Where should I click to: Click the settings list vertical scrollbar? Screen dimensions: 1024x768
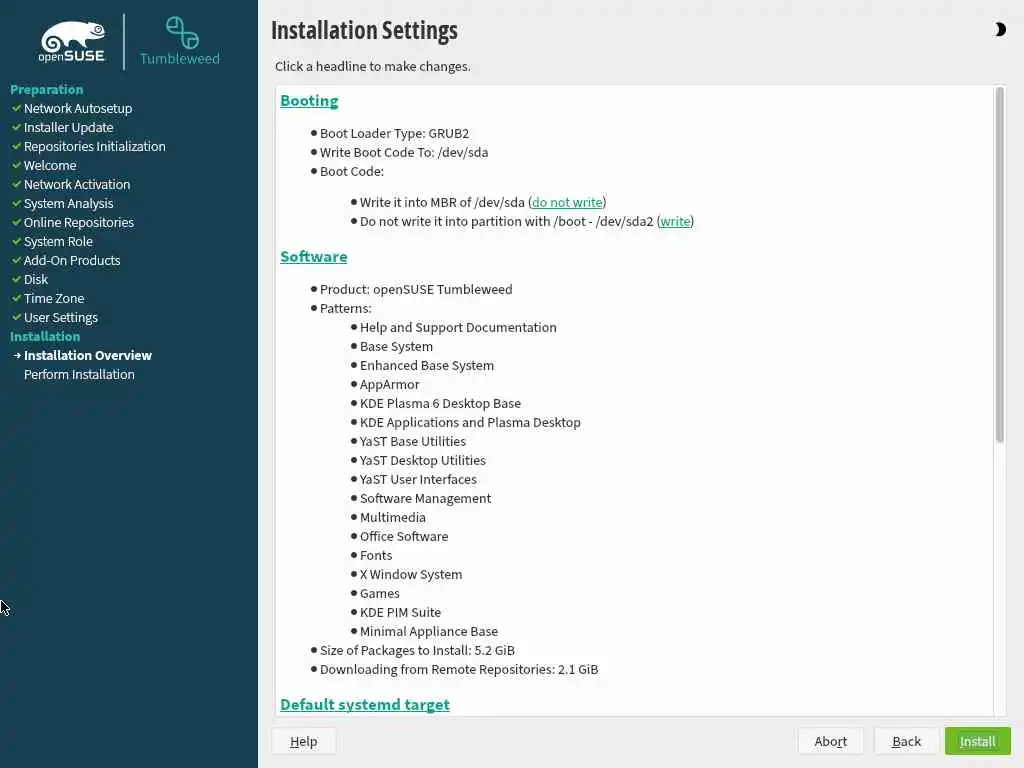click(999, 264)
